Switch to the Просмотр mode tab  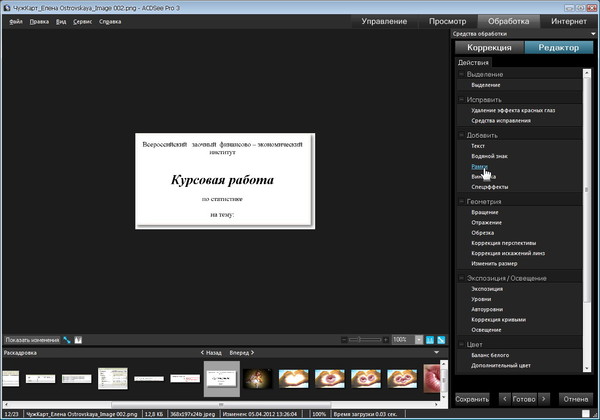[x=447, y=21]
